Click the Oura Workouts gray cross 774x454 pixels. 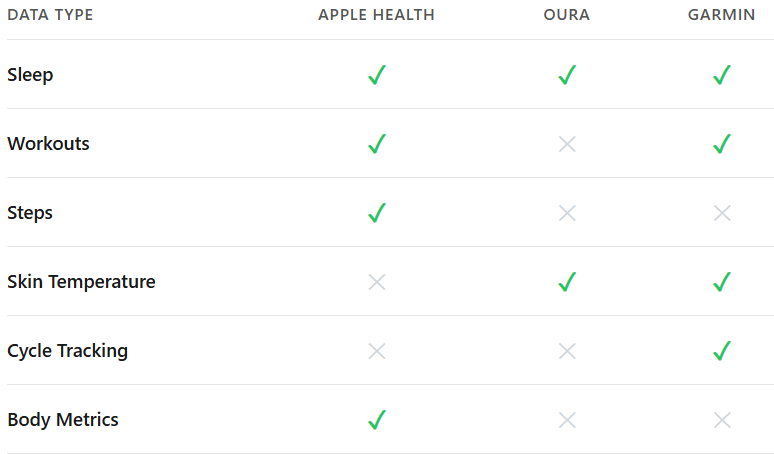coord(567,144)
